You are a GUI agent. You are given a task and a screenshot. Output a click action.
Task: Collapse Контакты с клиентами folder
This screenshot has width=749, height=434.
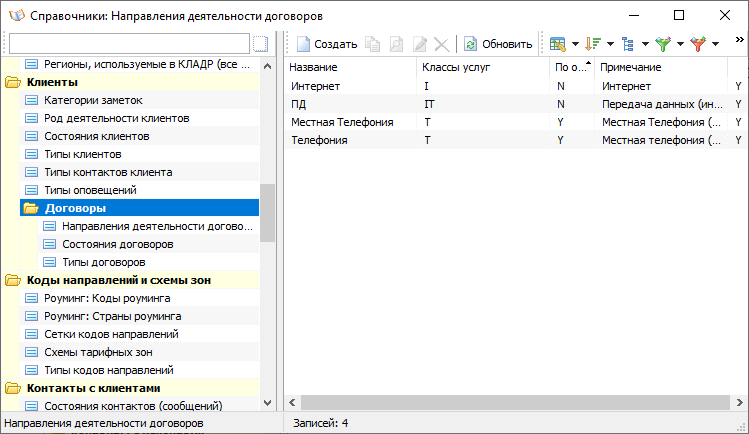point(13,388)
